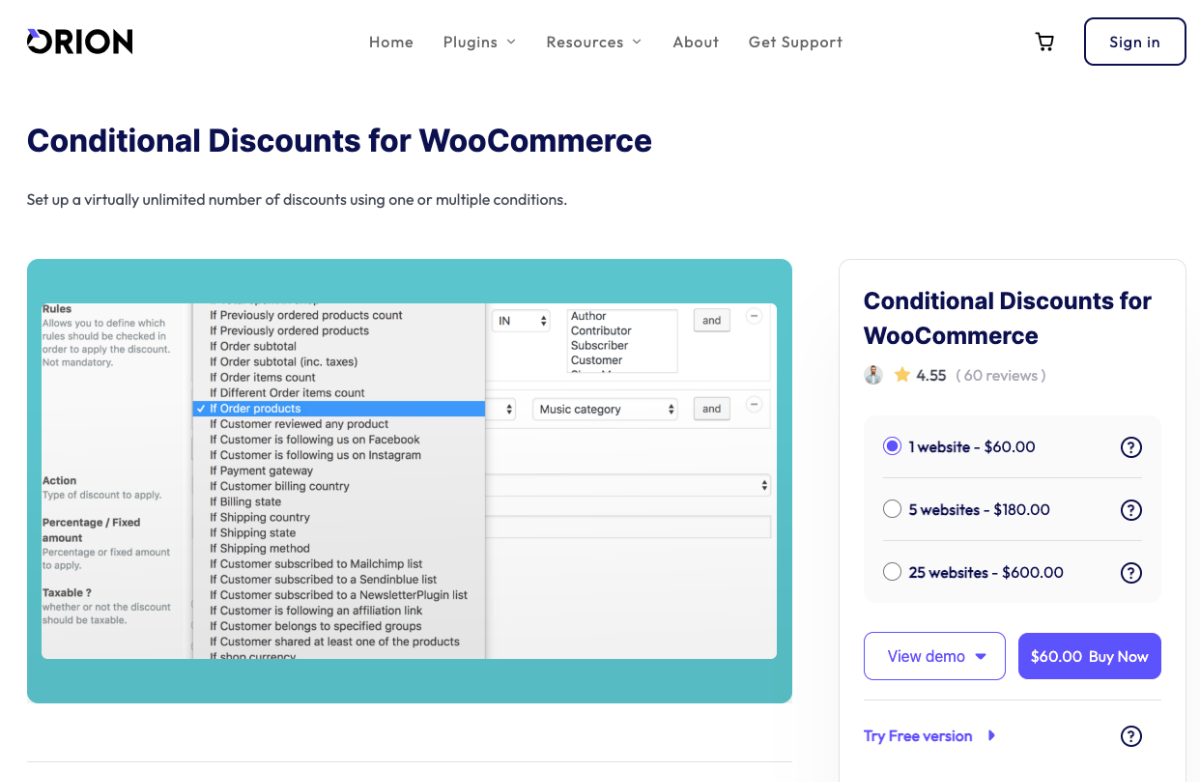Screen dimensions: 1200x782
Task: Click the 4.55 rating score
Action: (931, 375)
